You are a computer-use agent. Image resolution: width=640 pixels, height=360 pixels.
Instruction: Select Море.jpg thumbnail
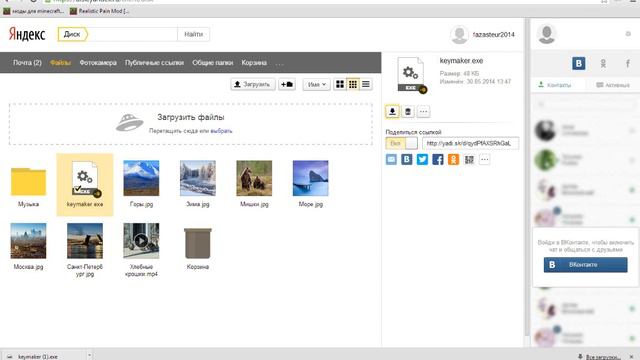tap(311, 178)
